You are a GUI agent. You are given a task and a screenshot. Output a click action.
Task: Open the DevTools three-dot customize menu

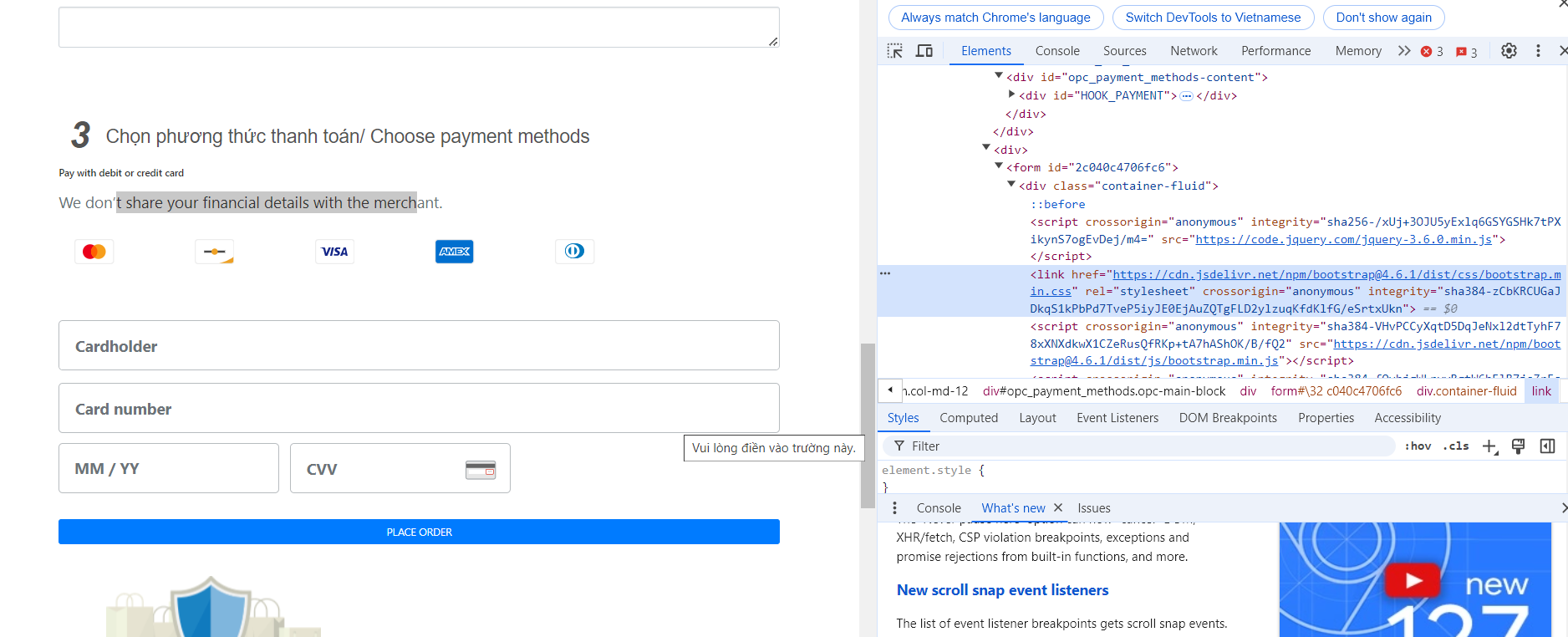click(1538, 51)
